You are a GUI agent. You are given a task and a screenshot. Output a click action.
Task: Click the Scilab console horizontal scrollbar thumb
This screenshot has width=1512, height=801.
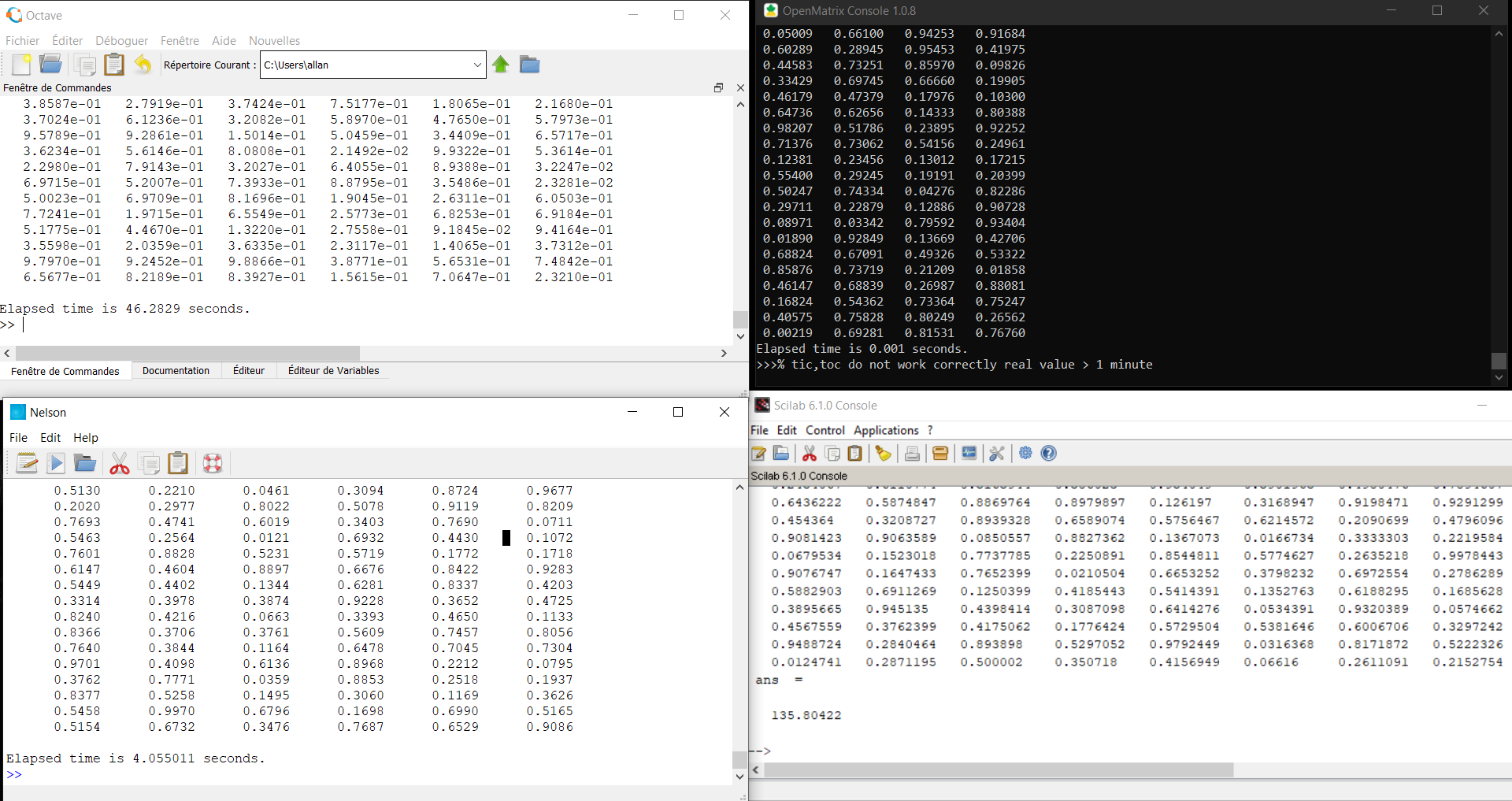999,769
